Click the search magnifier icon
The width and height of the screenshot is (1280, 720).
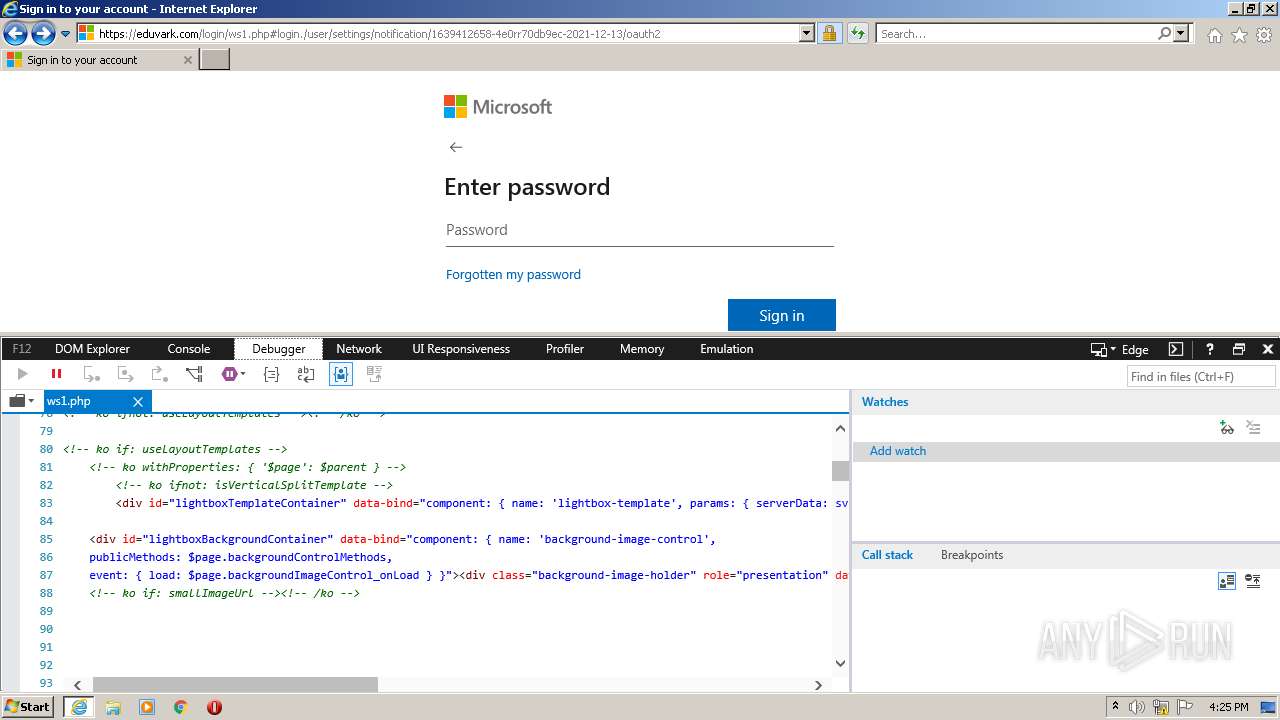[x=1165, y=33]
